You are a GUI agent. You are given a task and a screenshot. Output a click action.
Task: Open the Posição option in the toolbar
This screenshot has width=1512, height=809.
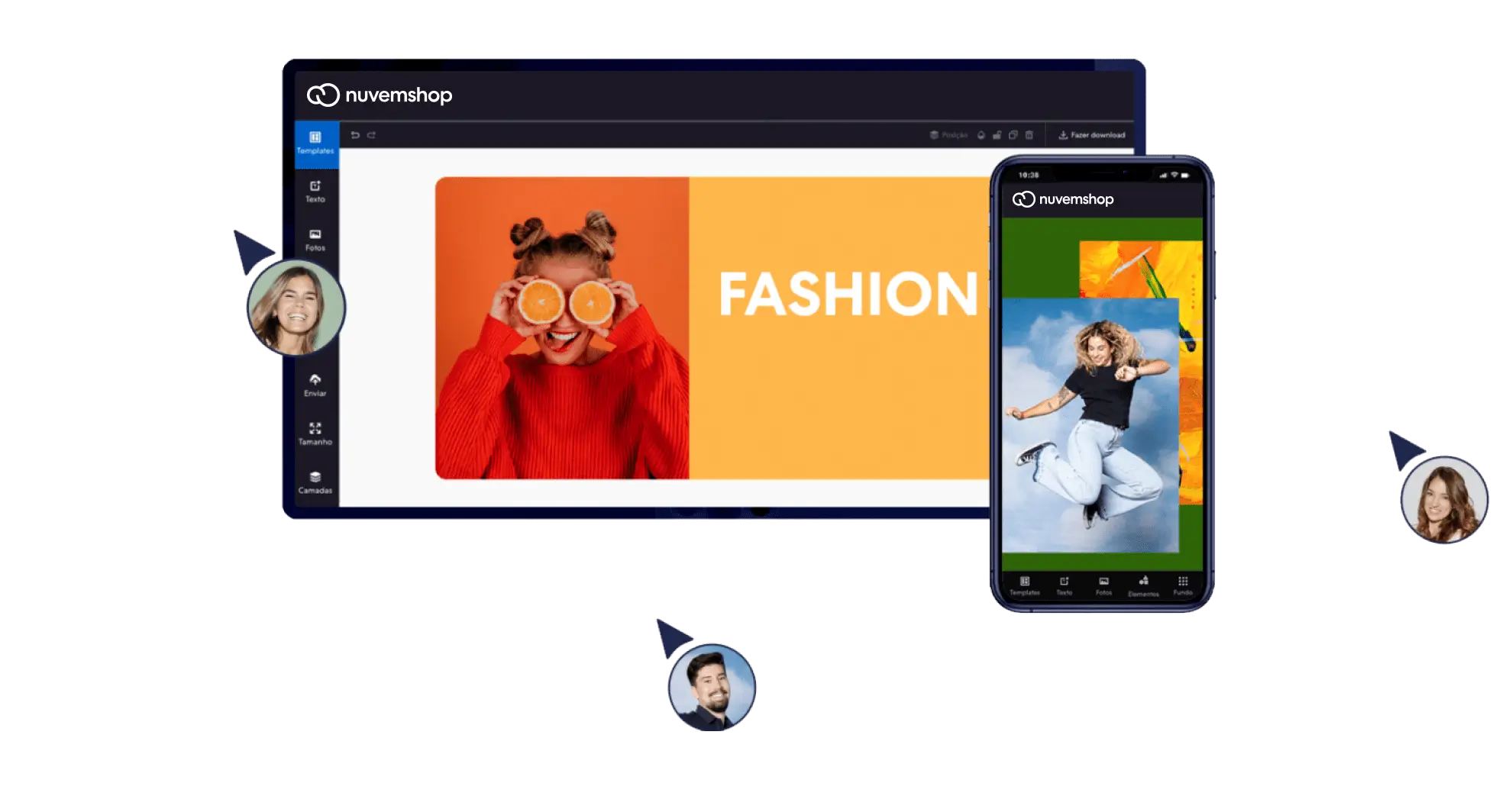(x=948, y=135)
